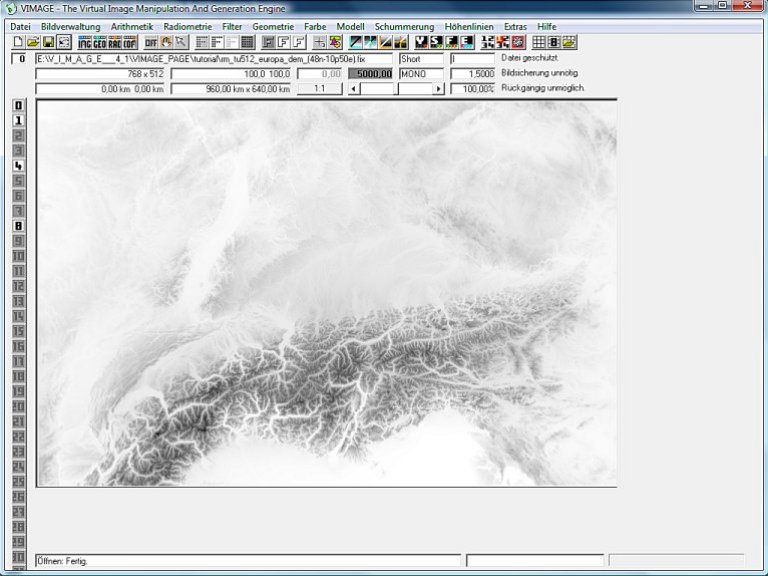This screenshot has height=576, width=768.
Task: Click the save diskette toolbar icon
Action: (48, 43)
